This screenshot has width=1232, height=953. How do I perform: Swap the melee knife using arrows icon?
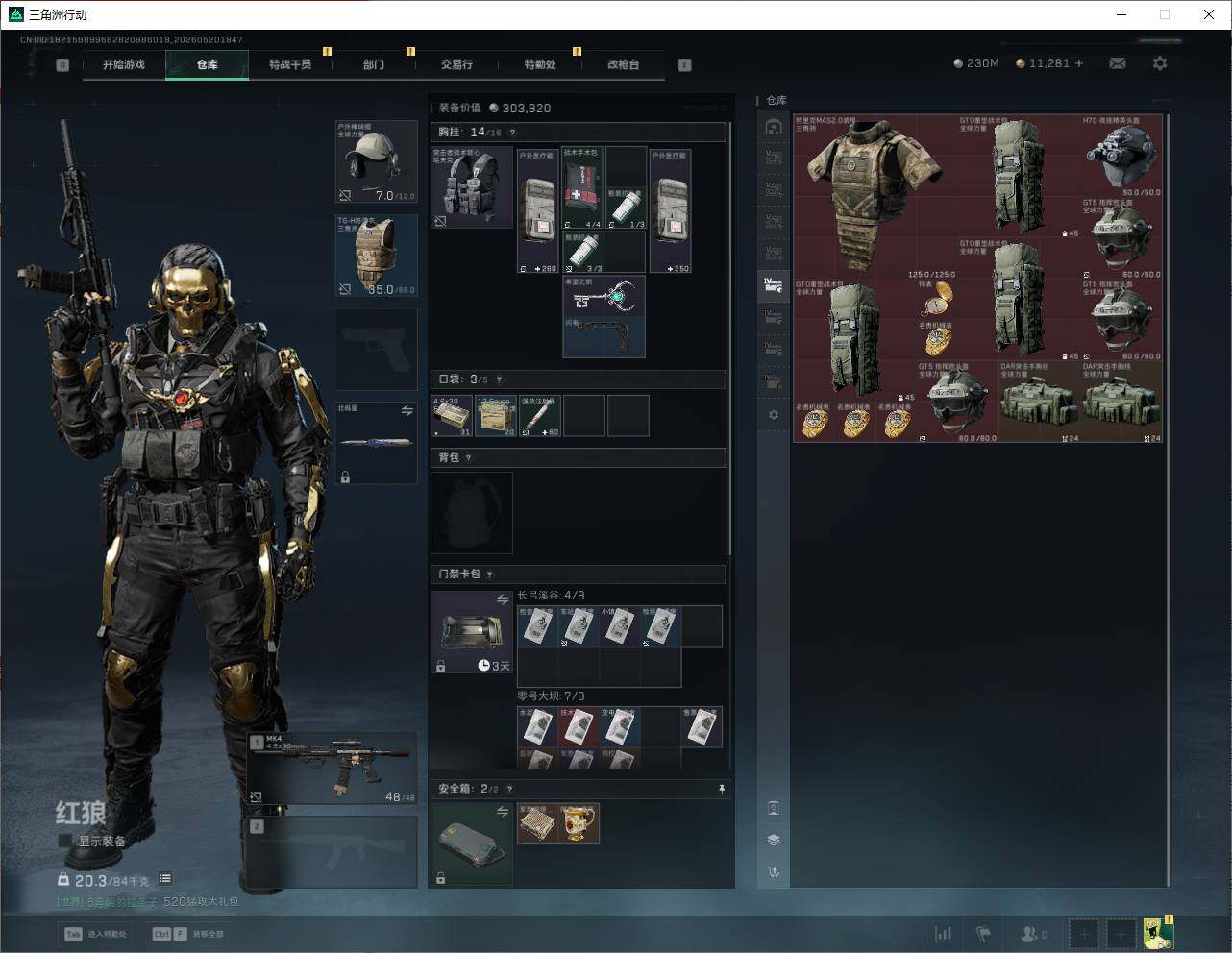407,410
